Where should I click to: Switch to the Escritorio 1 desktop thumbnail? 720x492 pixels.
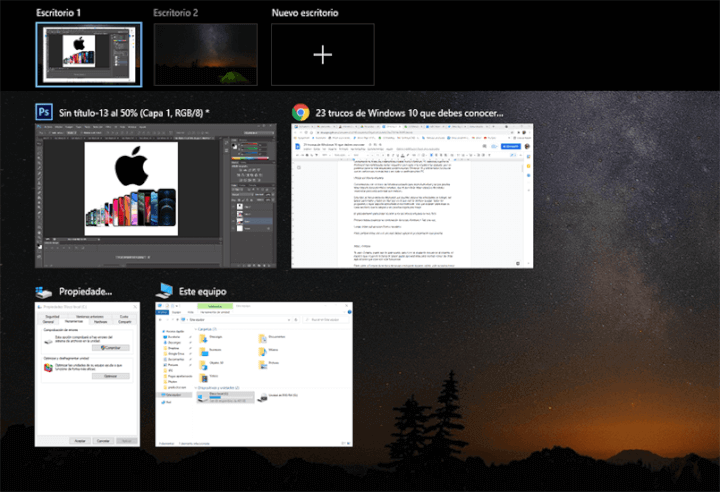point(89,55)
